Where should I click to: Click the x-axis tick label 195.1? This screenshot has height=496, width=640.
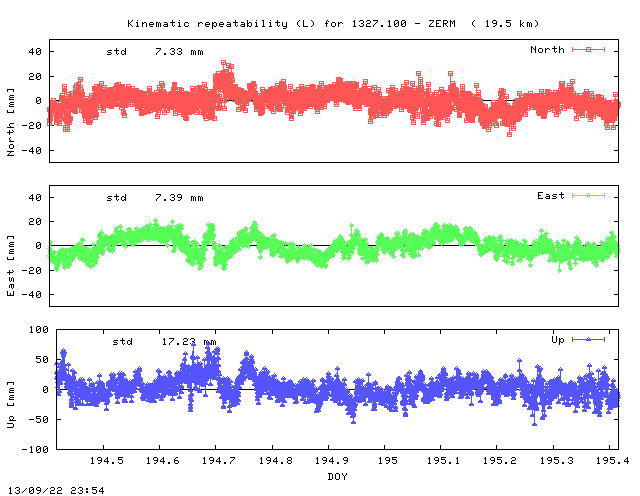pyautogui.click(x=443, y=461)
